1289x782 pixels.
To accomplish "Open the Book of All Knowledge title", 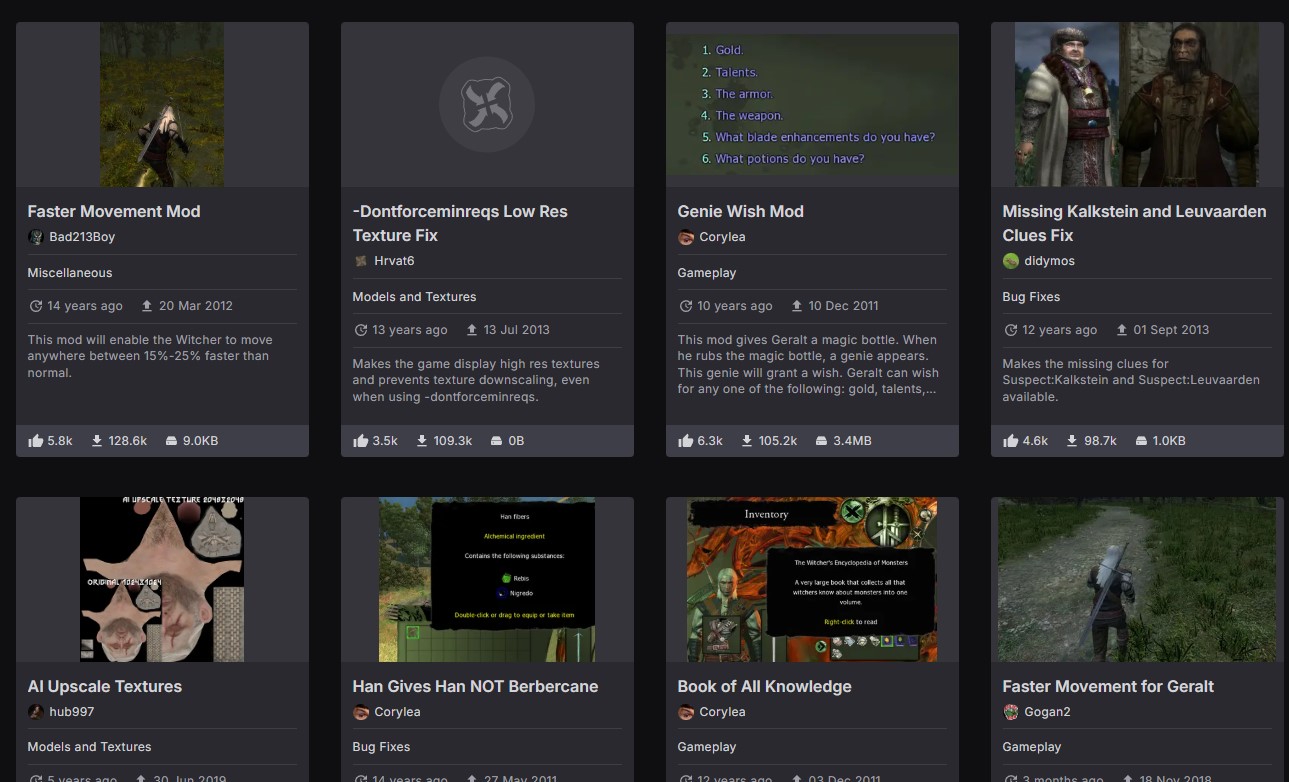I will tap(765, 687).
